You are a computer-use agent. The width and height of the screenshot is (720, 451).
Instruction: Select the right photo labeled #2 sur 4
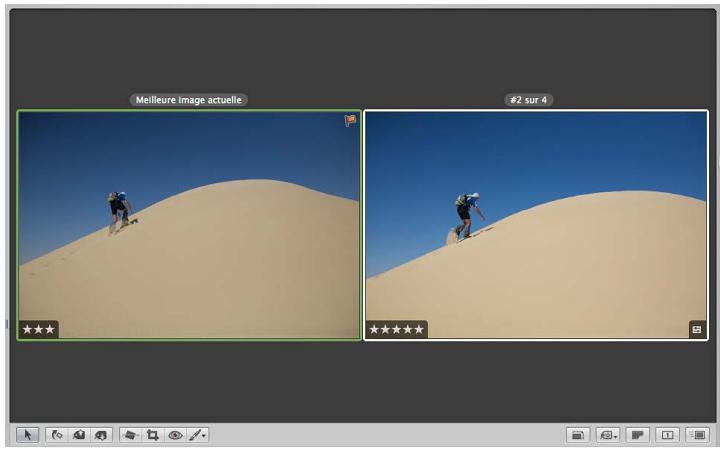point(536,225)
